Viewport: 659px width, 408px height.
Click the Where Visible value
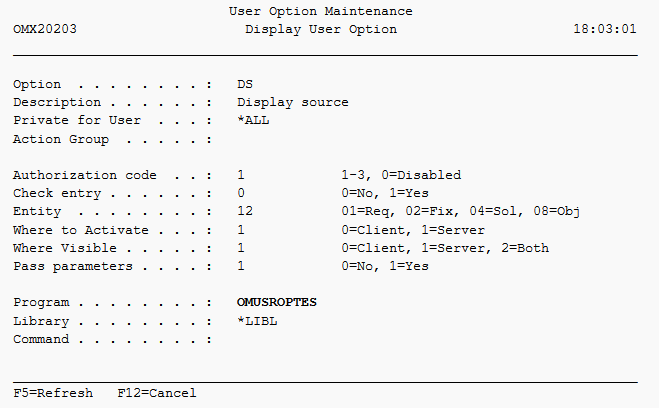tap(241, 248)
